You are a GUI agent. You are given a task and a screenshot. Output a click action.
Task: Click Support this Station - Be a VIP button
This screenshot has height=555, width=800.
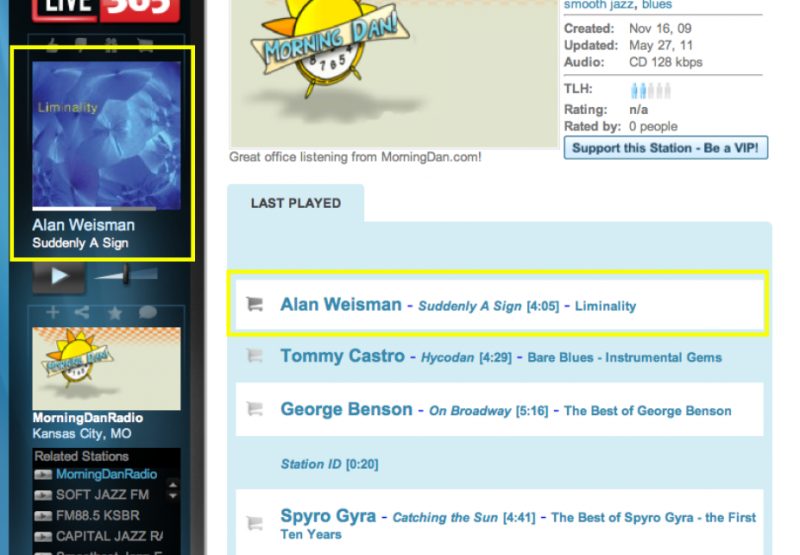click(x=666, y=148)
